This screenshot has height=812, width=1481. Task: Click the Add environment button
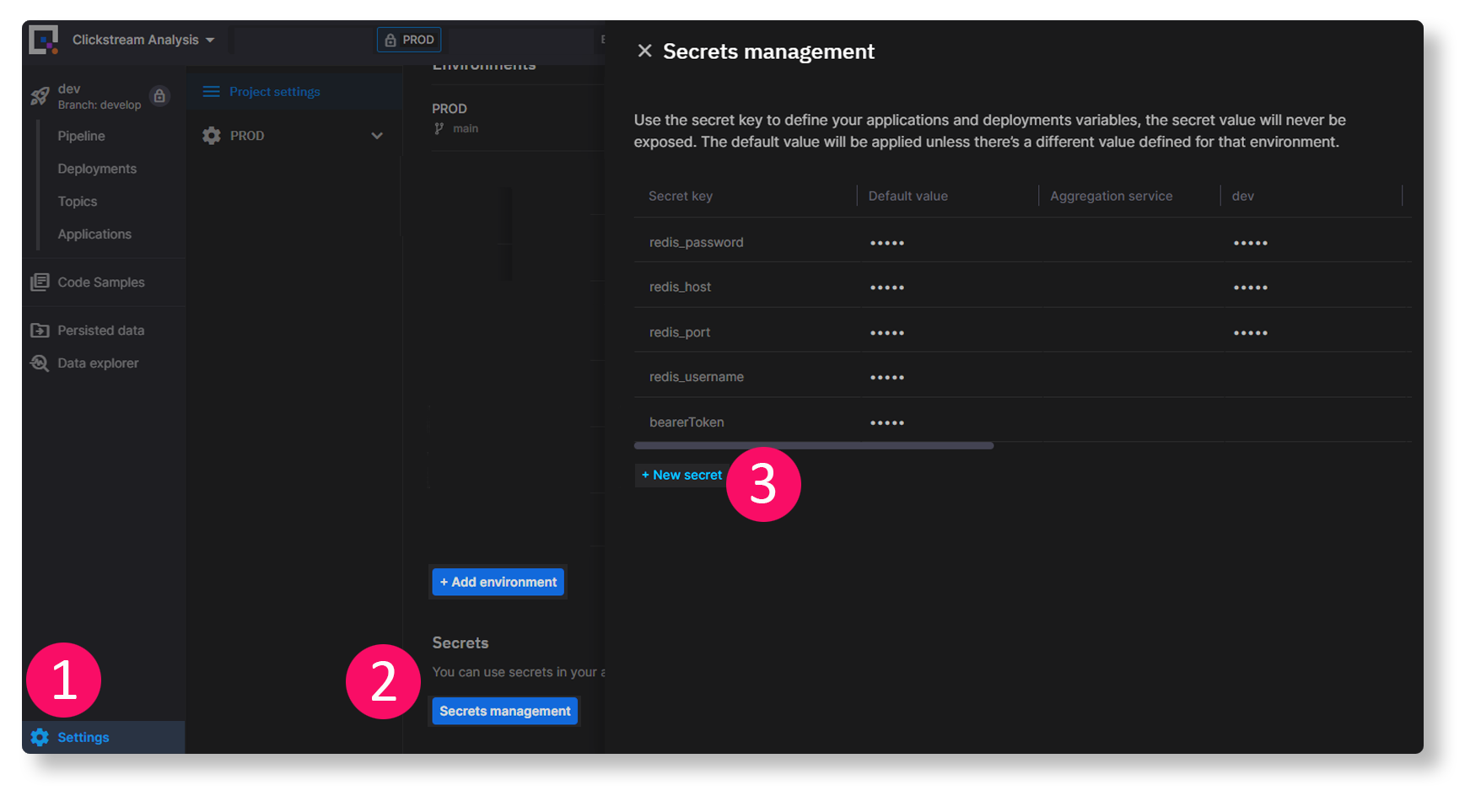[498, 583]
